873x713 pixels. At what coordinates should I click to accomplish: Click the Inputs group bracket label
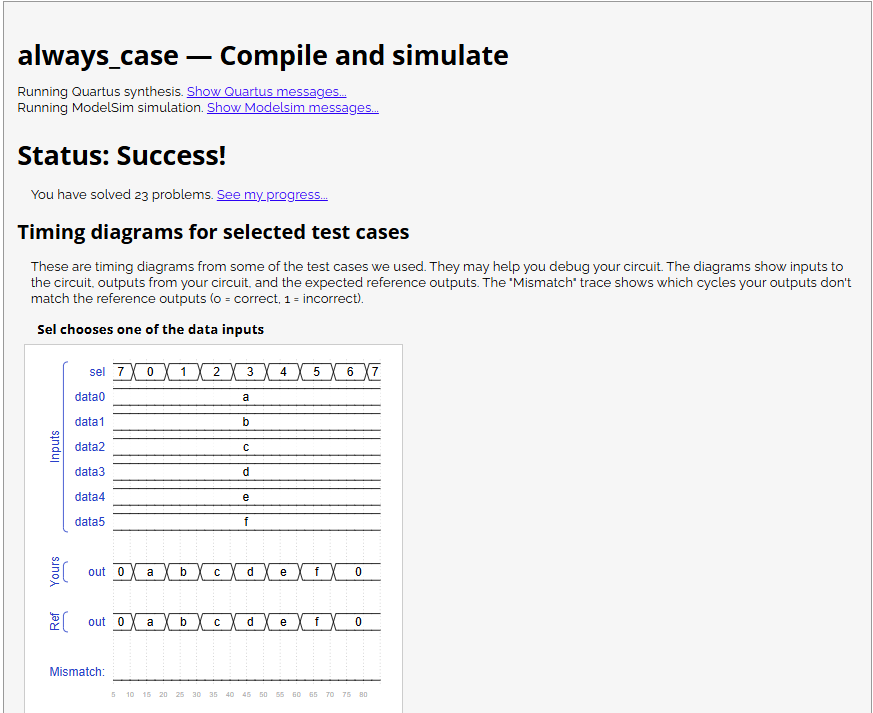tap(55, 446)
